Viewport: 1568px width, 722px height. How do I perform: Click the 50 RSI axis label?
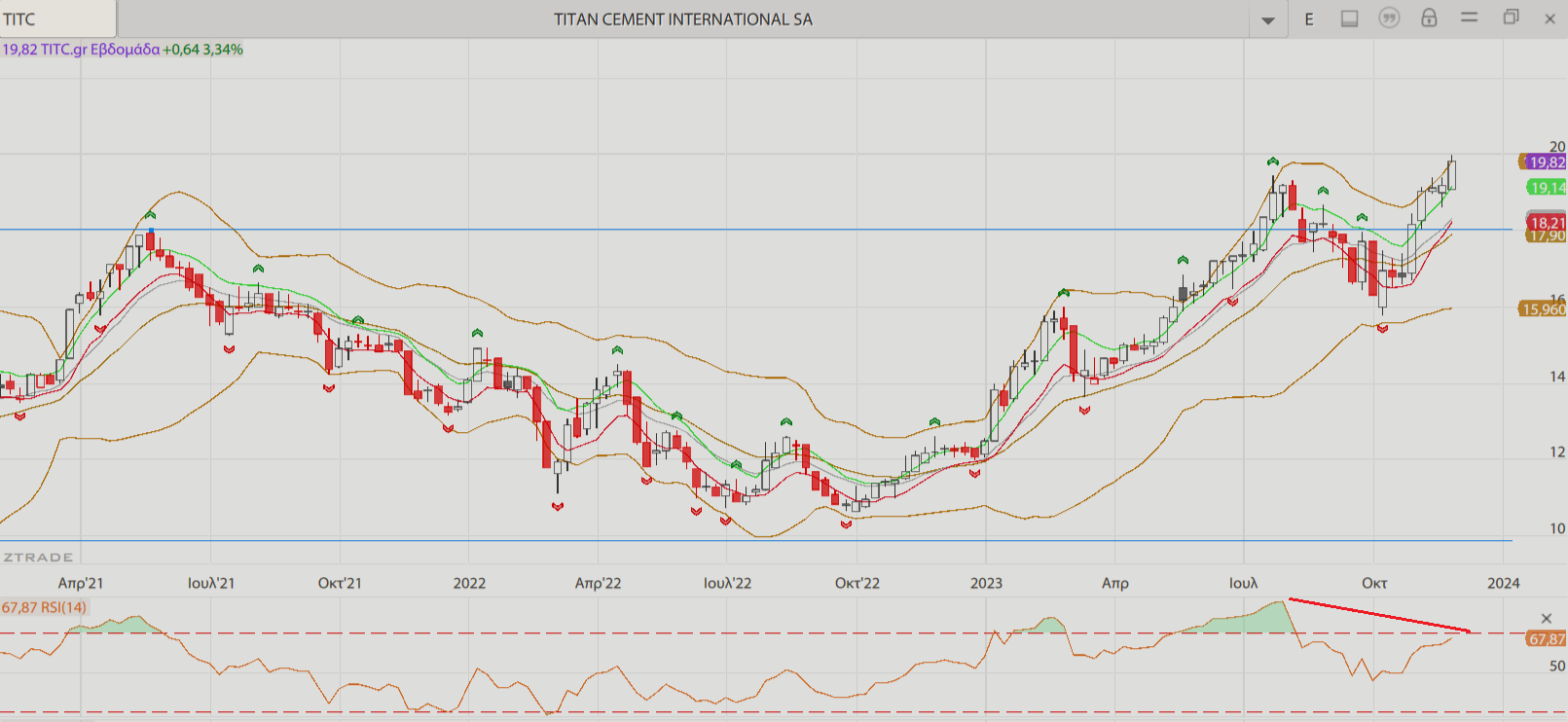[1557, 667]
